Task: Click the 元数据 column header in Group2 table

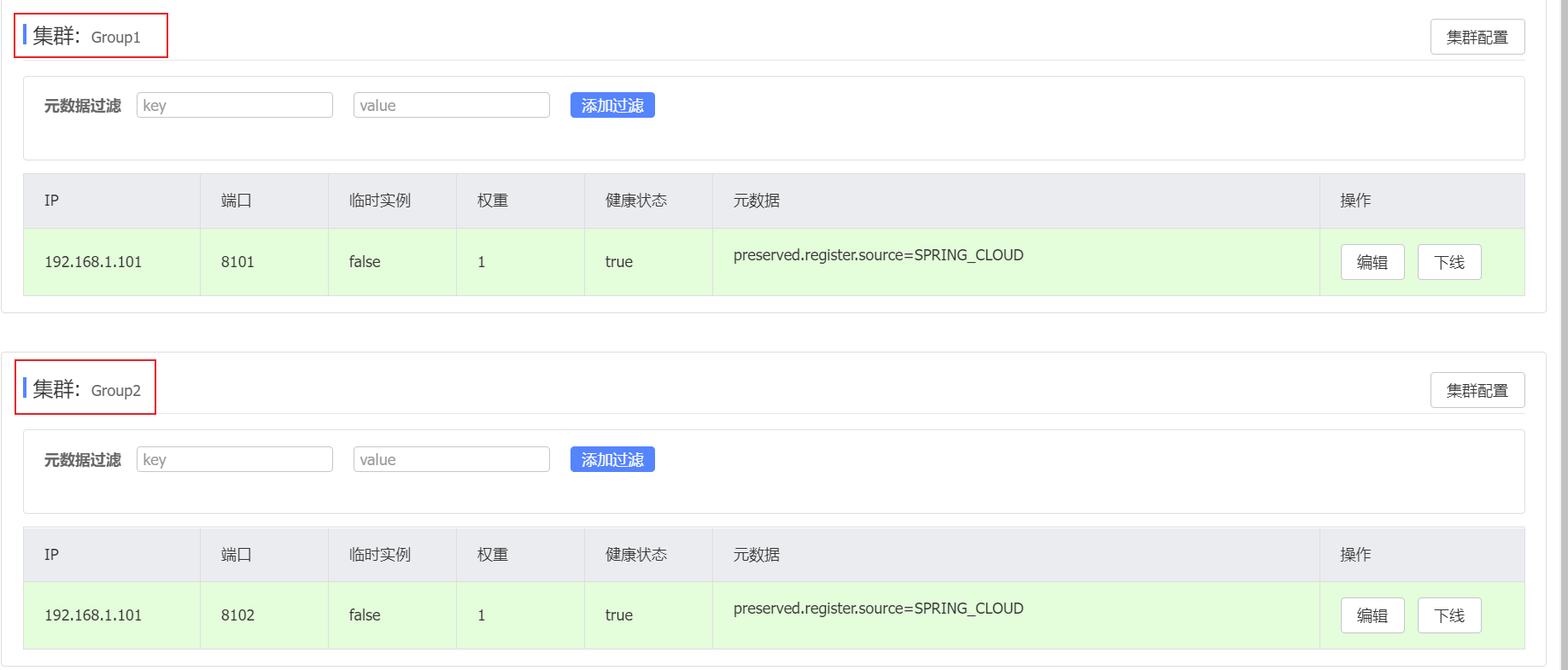Action: (757, 555)
